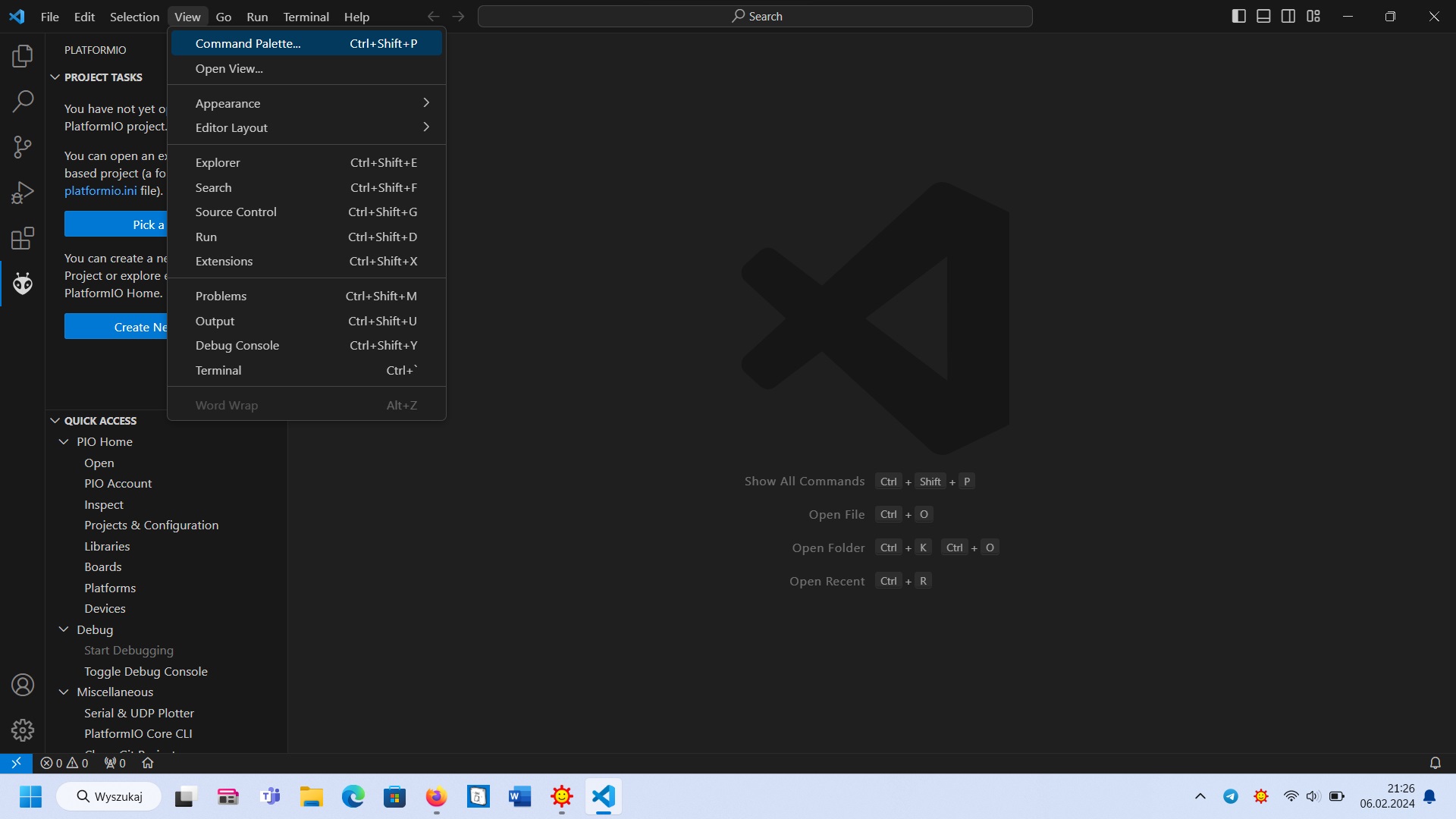Click the Wyszukaj taskbar search field

(x=109, y=796)
